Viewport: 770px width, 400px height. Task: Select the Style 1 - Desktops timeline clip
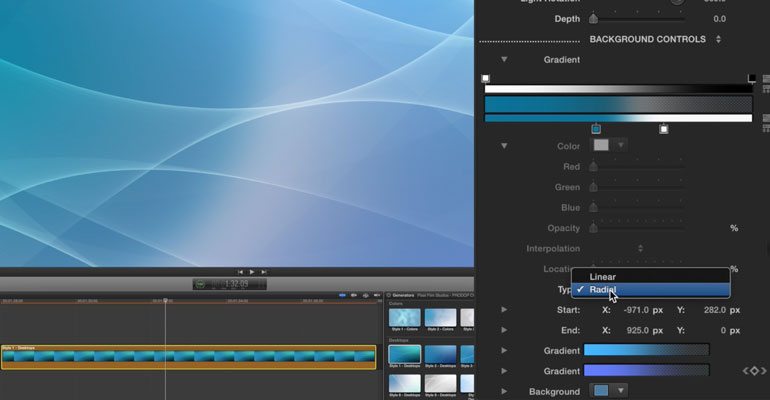(189, 357)
